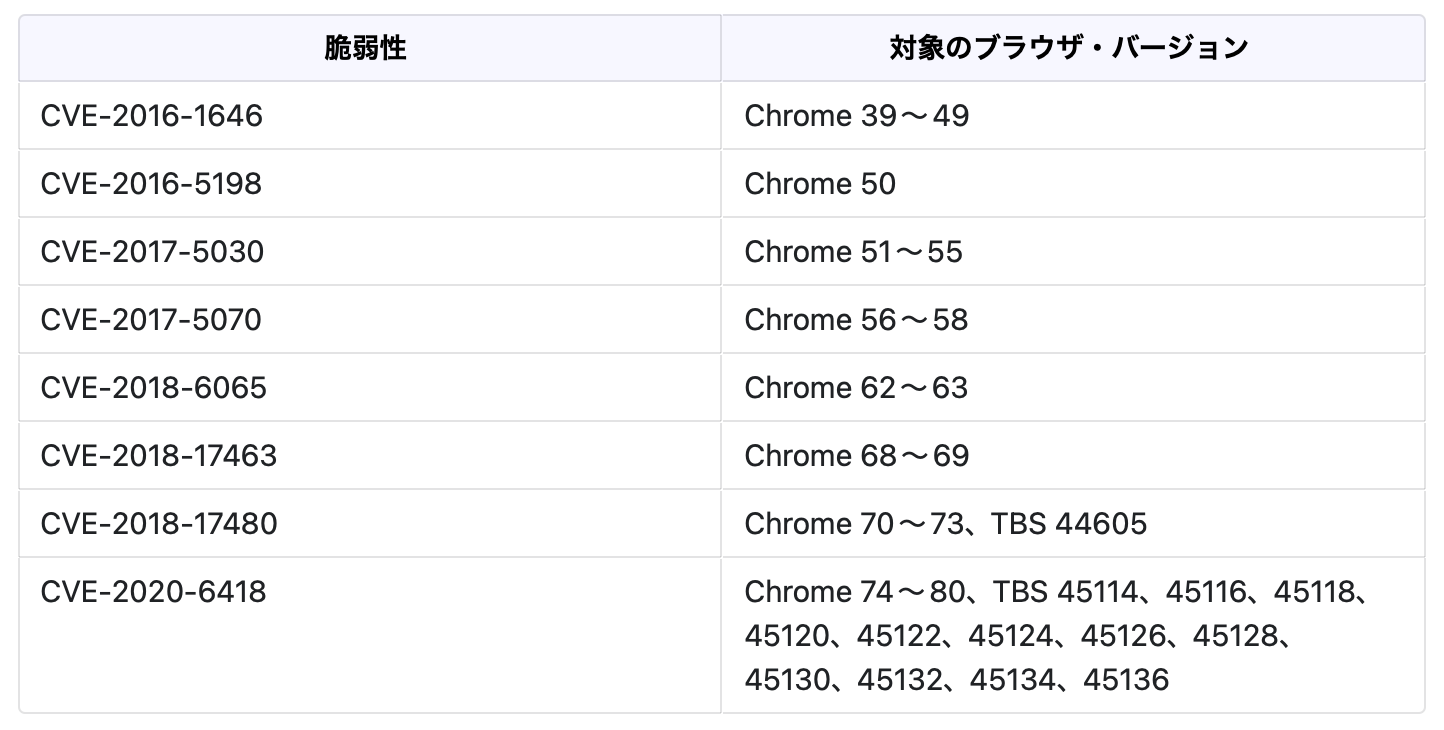Click the Chrome 51～55 text

[853, 252]
